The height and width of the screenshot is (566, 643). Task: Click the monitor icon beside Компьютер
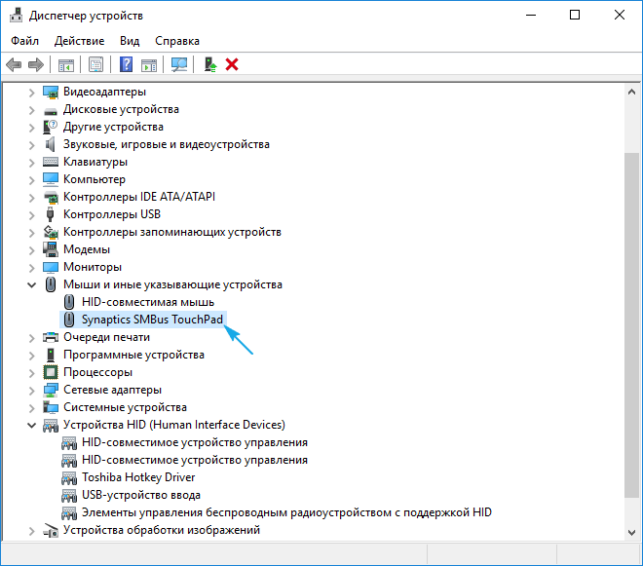point(50,179)
